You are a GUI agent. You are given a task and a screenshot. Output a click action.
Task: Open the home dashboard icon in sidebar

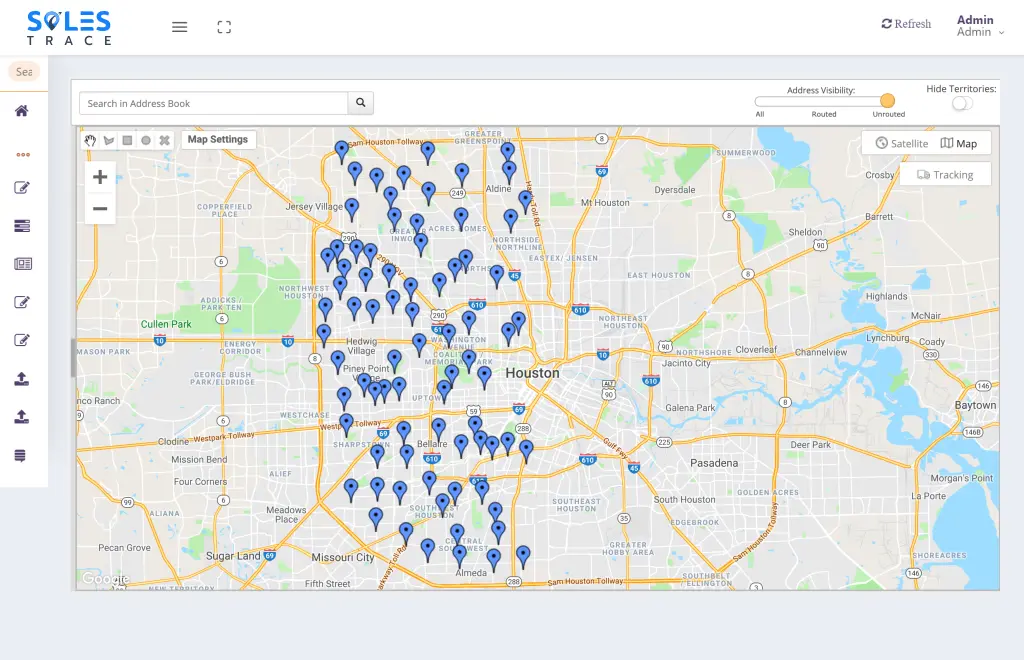(x=22, y=110)
